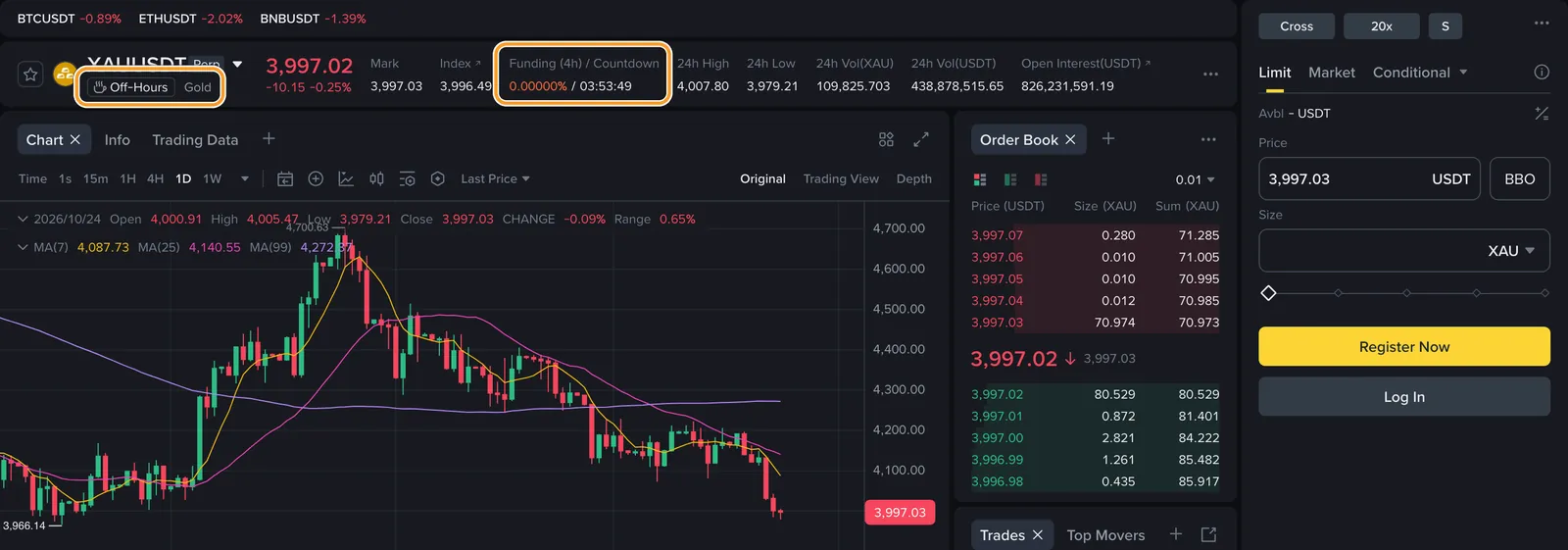Viewport: 1568px width, 550px height.
Task: Open the calendar go-to-date icon
Action: click(x=285, y=178)
